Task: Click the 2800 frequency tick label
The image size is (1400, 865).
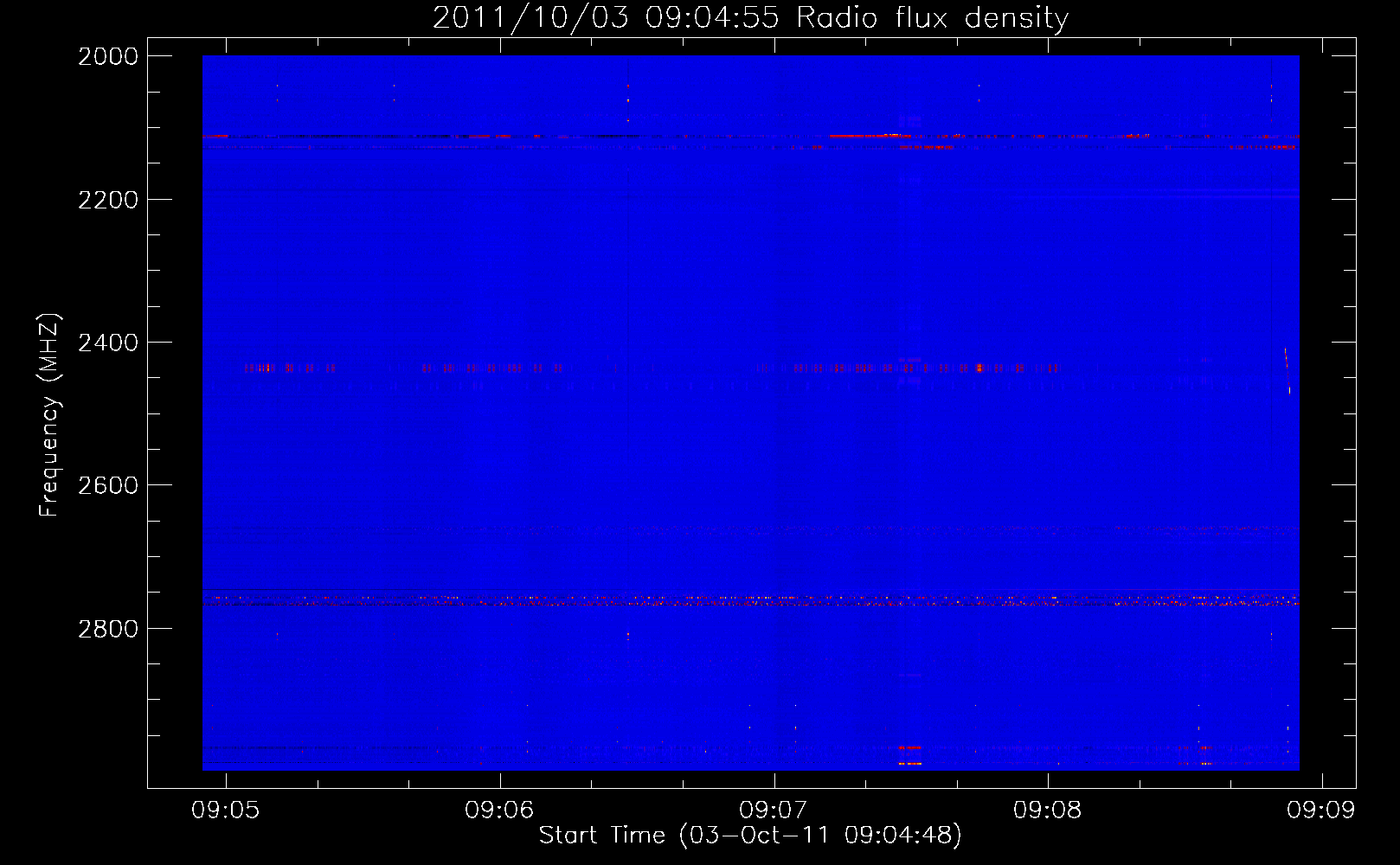Action: [108, 629]
